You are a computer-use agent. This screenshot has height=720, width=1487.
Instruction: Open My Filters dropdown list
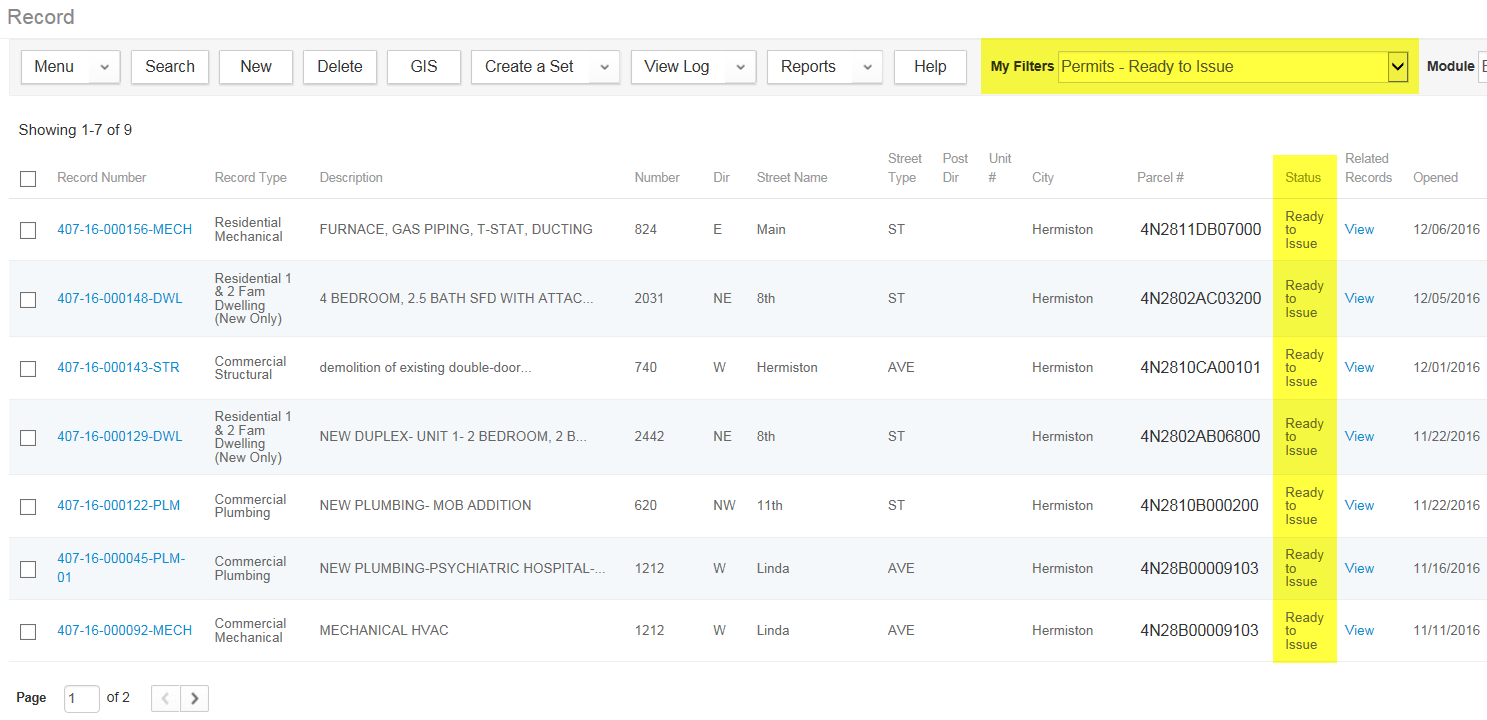(x=1397, y=67)
